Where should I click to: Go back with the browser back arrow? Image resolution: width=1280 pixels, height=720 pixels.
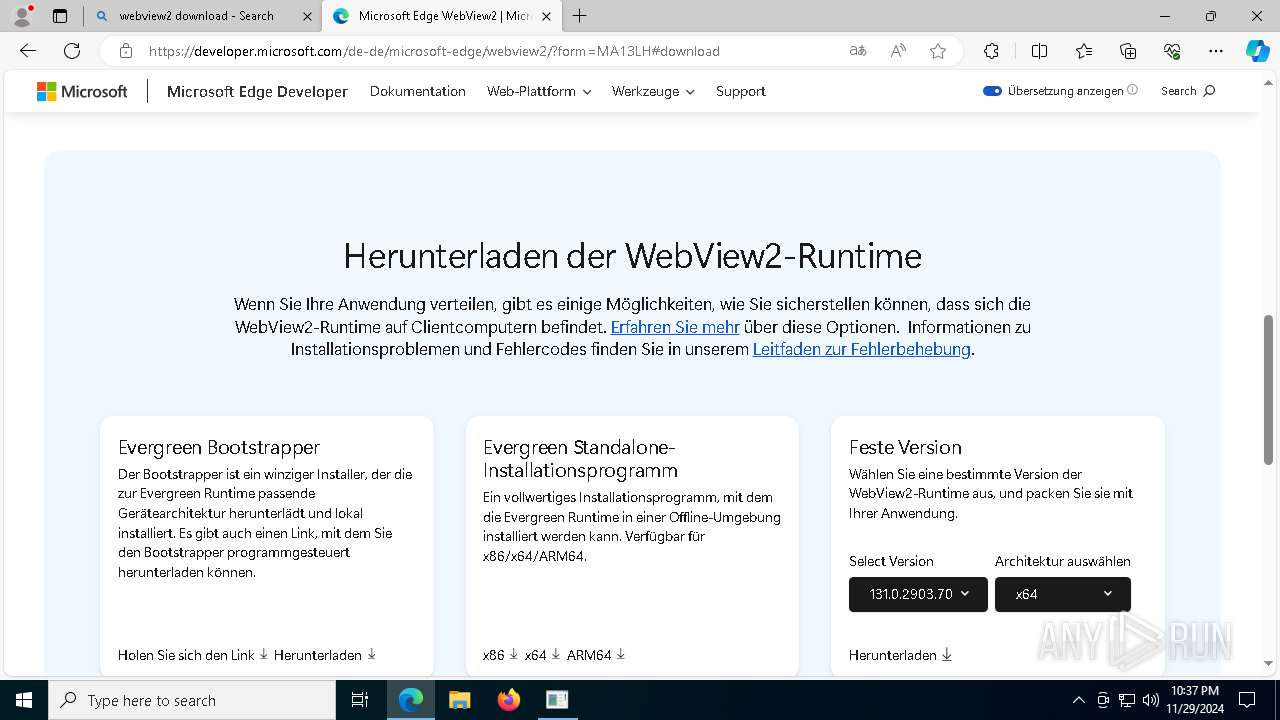pos(28,51)
